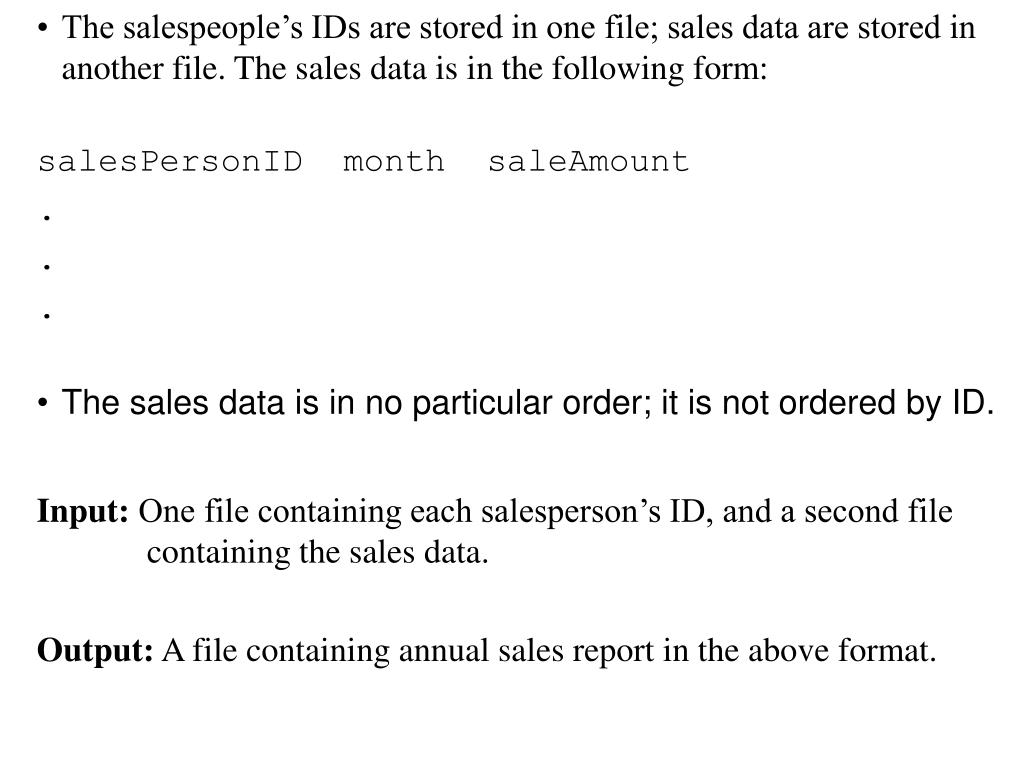
Task: Click the bold Output: label
Action: [95, 650]
